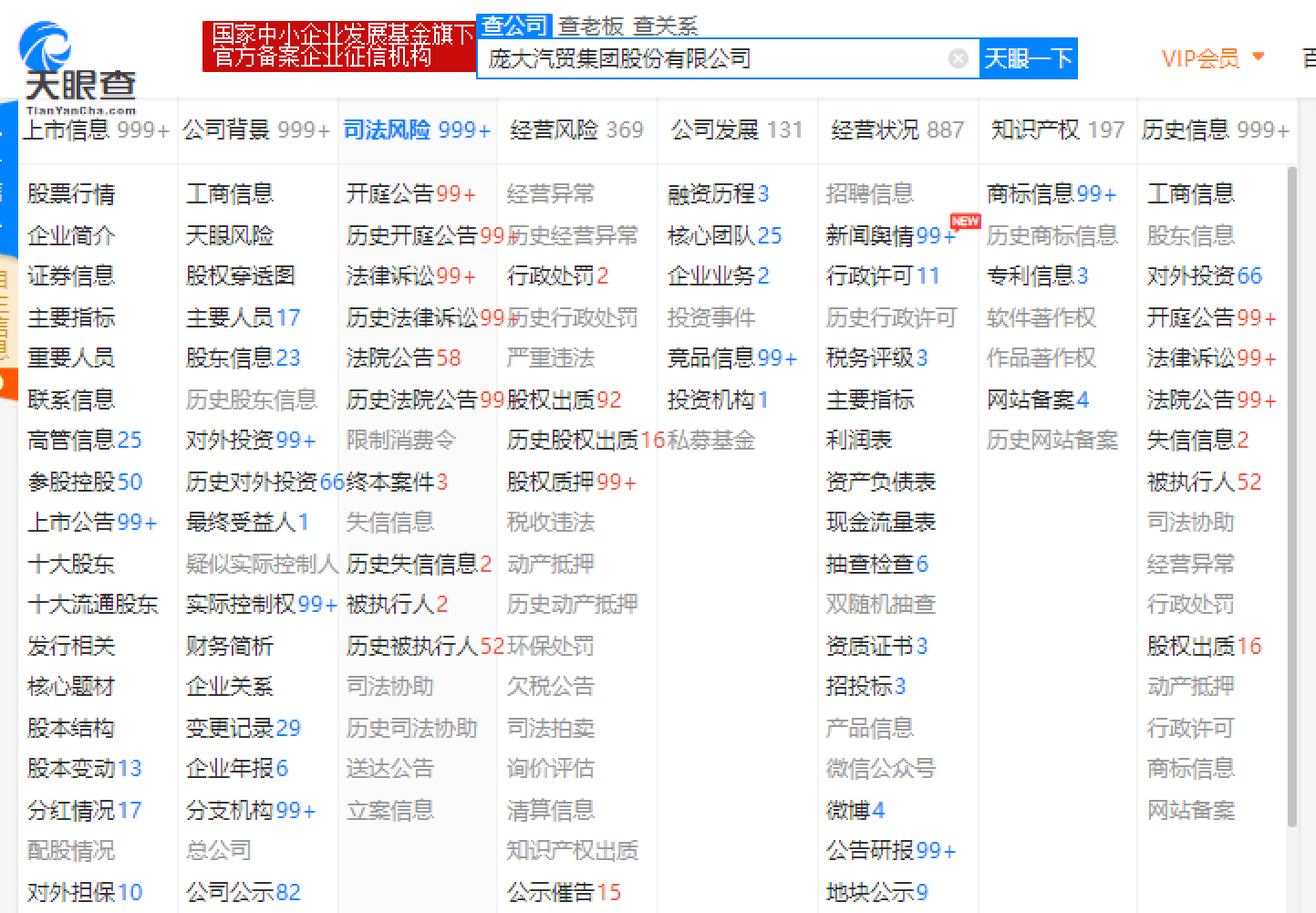Open the 公司背景 category tab
The width and height of the screenshot is (1316, 913).
(x=256, y=130)
